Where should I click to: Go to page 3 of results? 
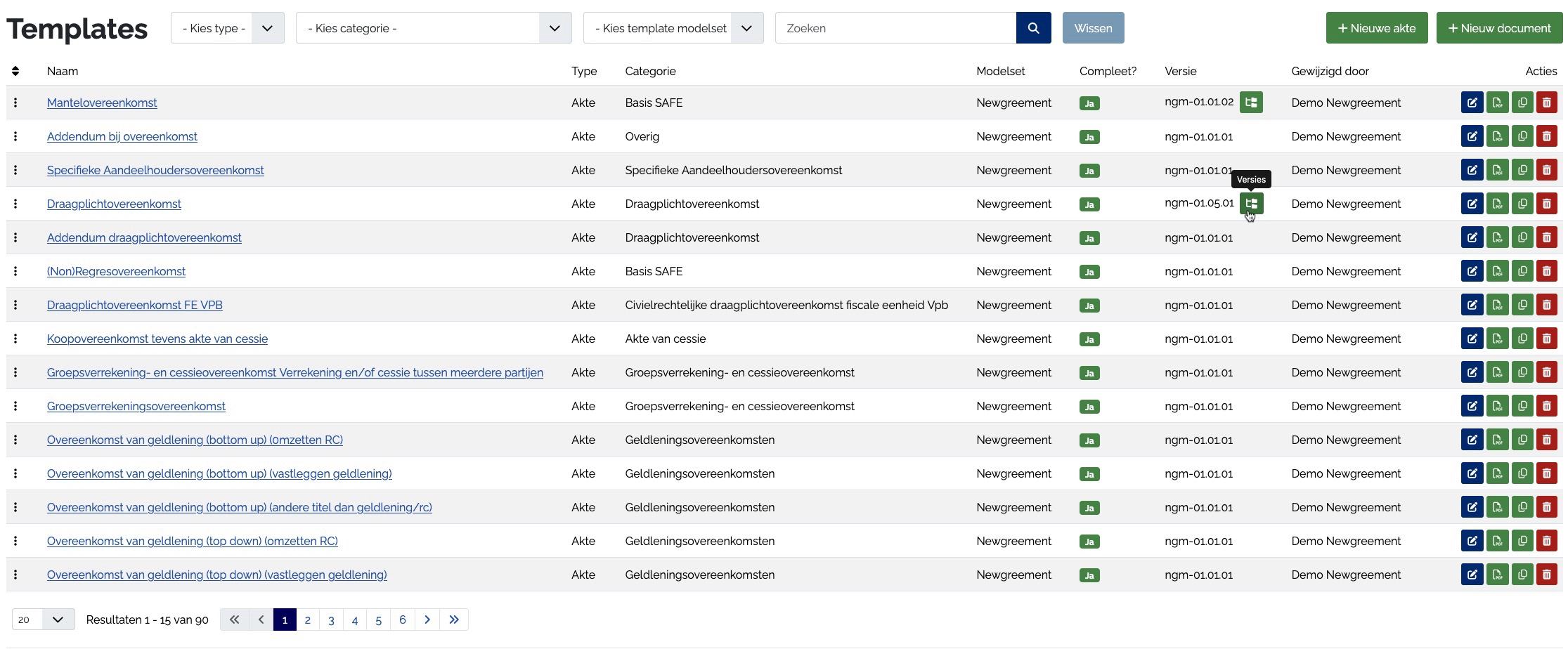tap(331, 619)
